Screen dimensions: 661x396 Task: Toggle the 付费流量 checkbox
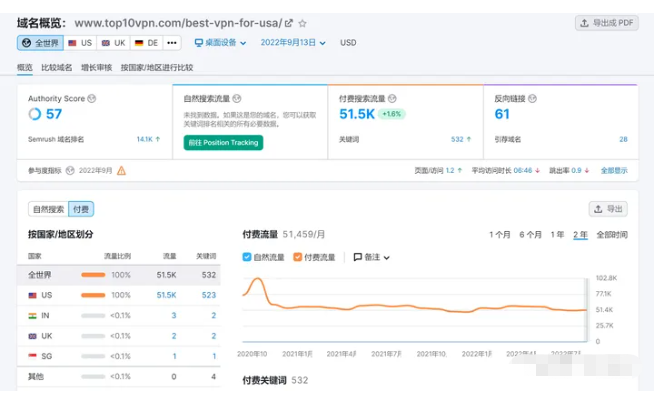click(298, 257)
